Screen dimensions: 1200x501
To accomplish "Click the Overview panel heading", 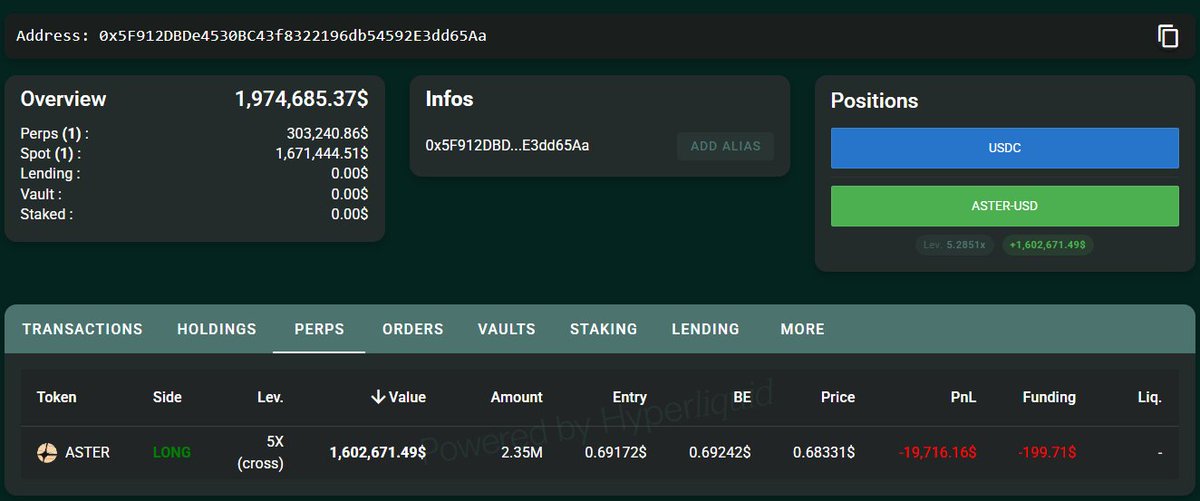I will (x=63, y=99).
